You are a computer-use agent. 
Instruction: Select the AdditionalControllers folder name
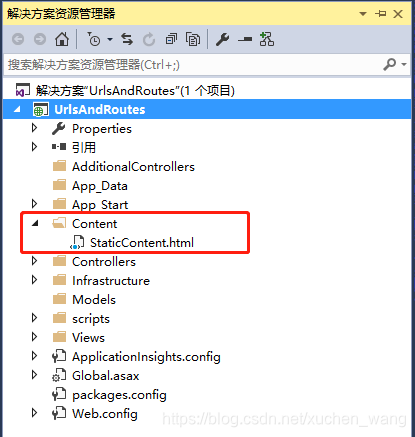(x=133, y=166)
